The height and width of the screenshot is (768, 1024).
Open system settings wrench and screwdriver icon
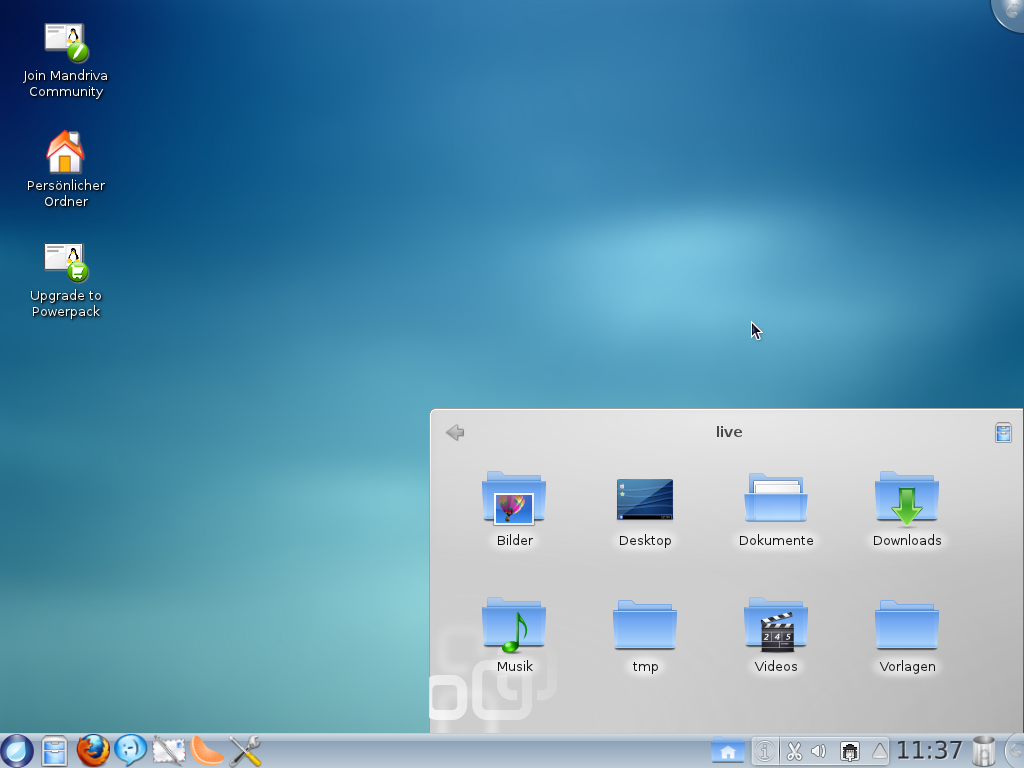click(245, 750)
